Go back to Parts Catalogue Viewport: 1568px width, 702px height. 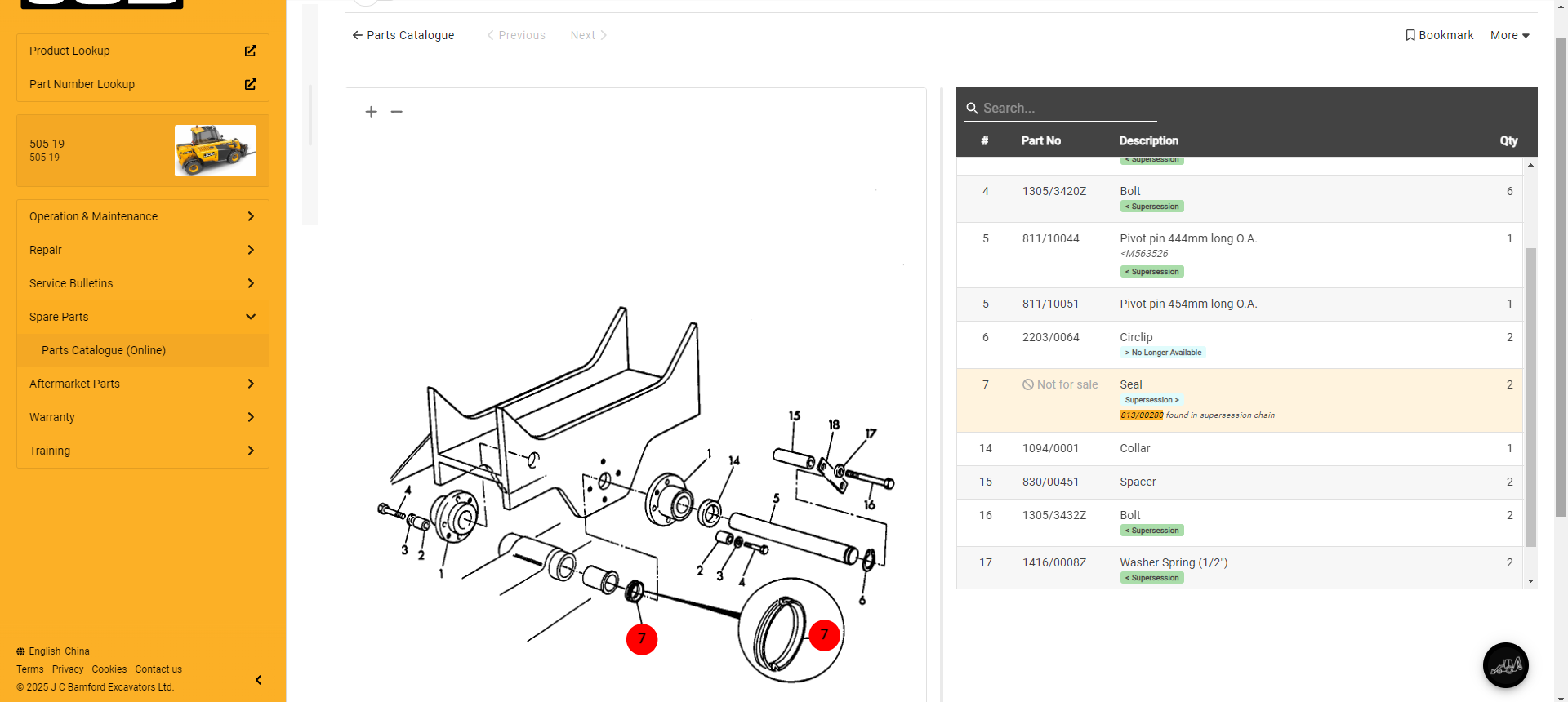coord(403,35)
